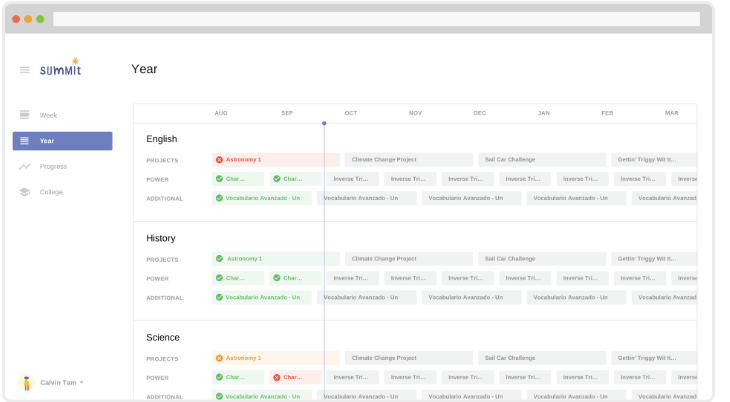
Task: Click green check icon on History Astronomy 1
Action: [219, 259]
